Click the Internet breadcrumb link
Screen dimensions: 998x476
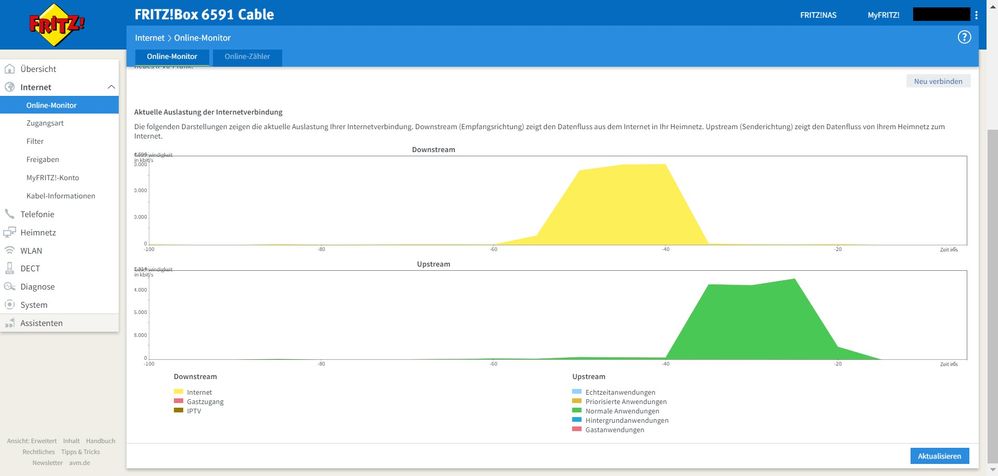(150, 38)
